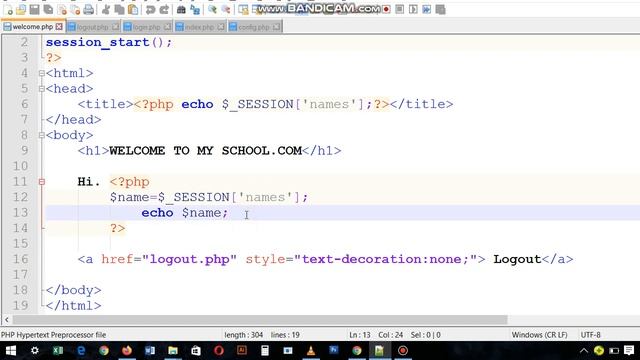Click 'length : 304' in the status bar
The height and width of the screenshot is (360, 640).
243,335
